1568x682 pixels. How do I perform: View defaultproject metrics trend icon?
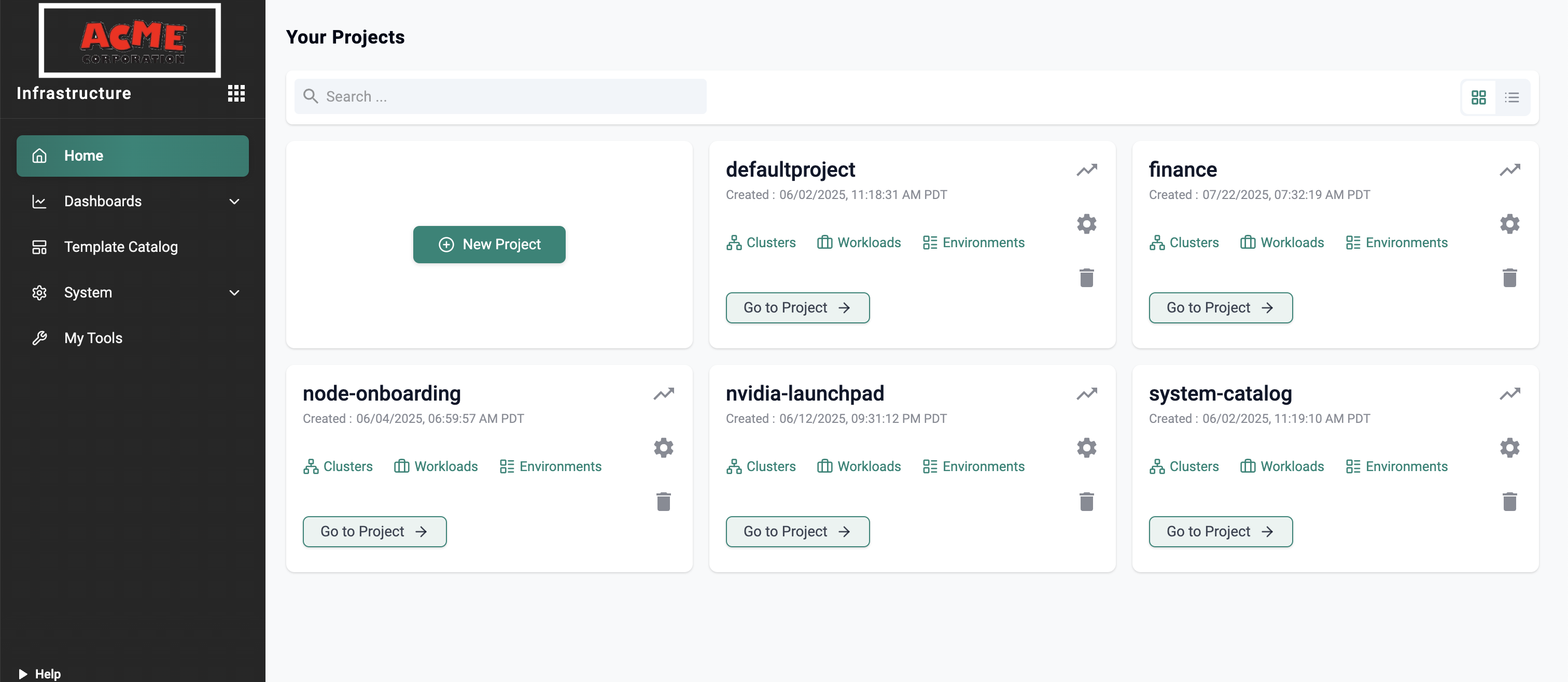pos(1086,170)
